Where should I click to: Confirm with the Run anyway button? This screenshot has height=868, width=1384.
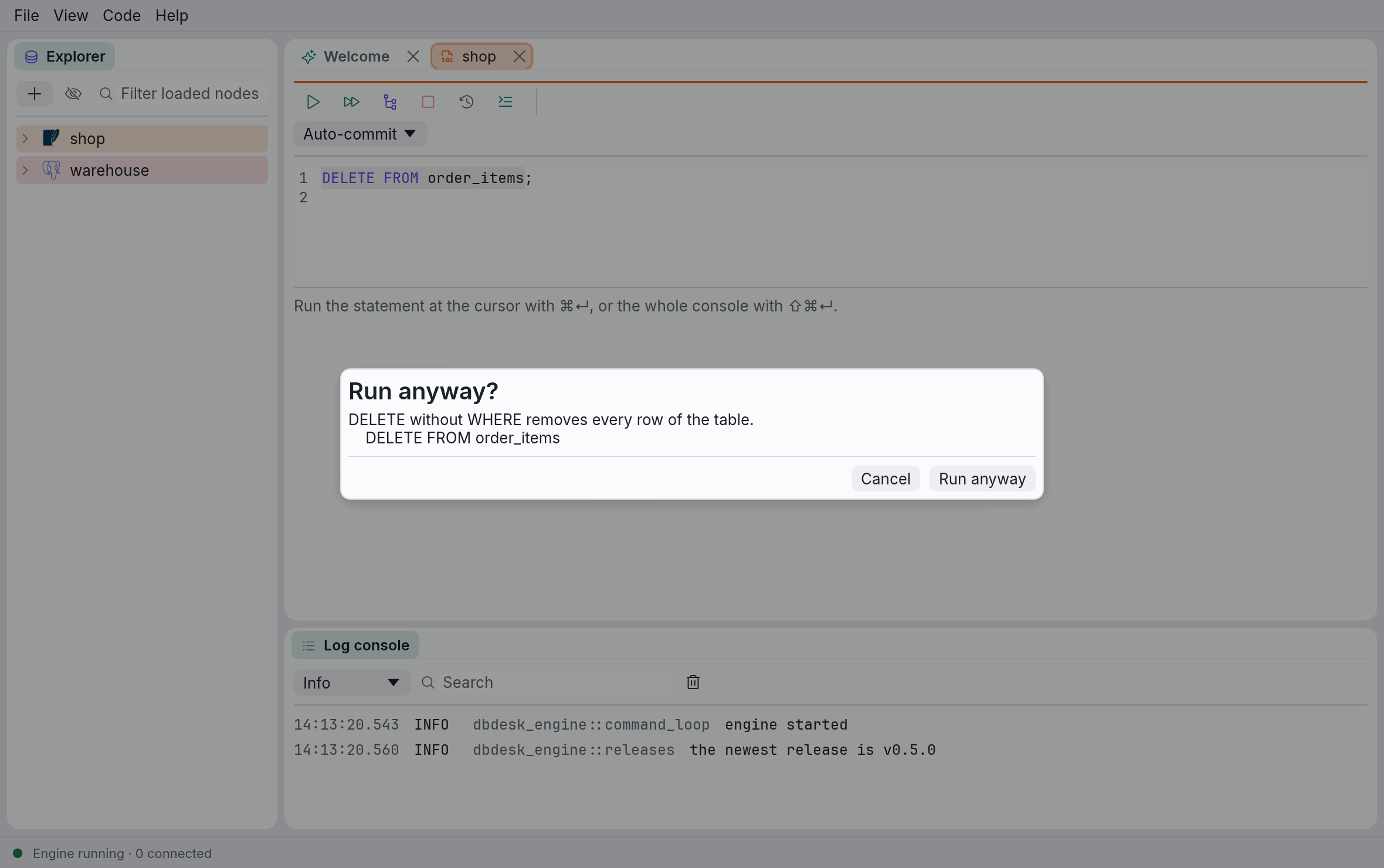tap(982, 479)
